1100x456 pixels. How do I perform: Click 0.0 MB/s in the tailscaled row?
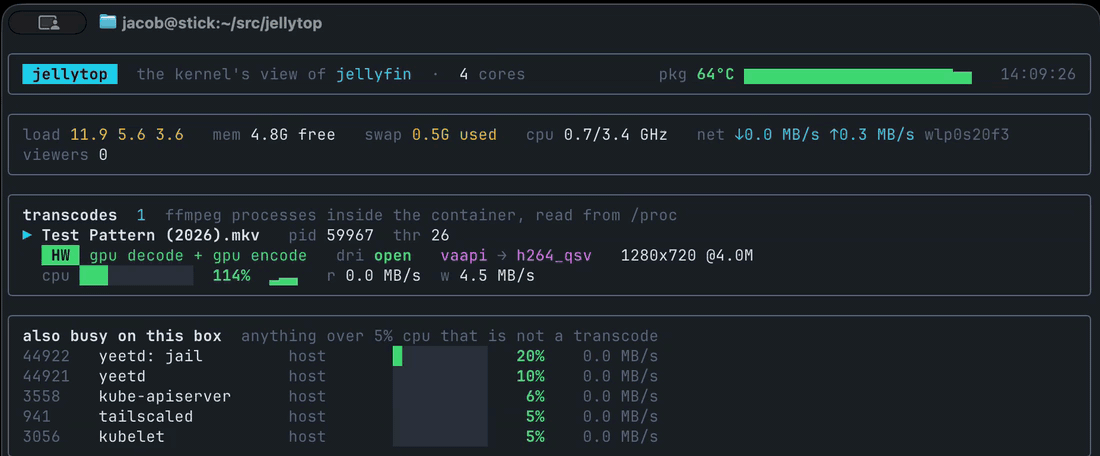pos(620,417)
